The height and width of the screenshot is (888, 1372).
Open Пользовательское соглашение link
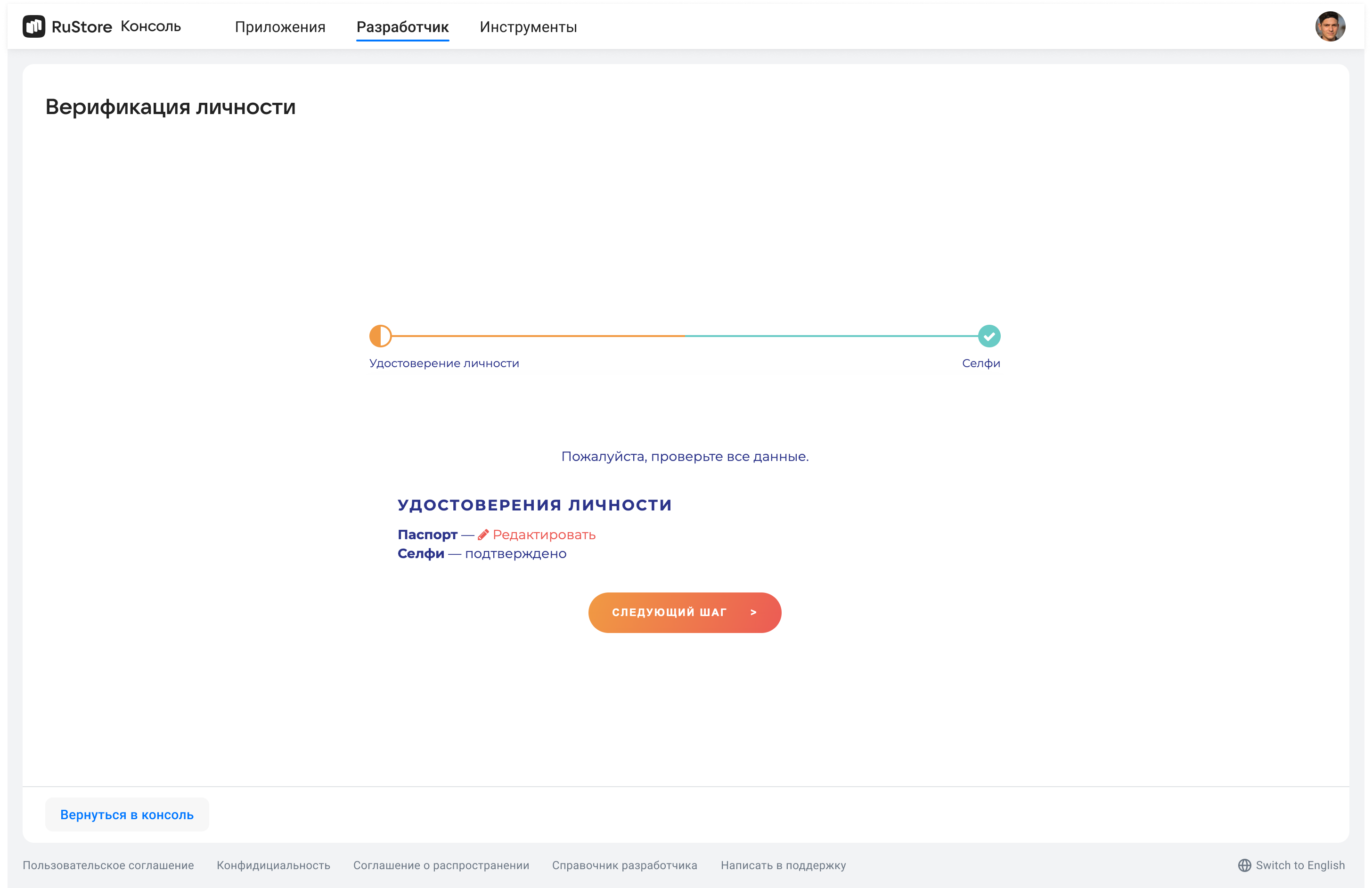(x=108, y=865)
